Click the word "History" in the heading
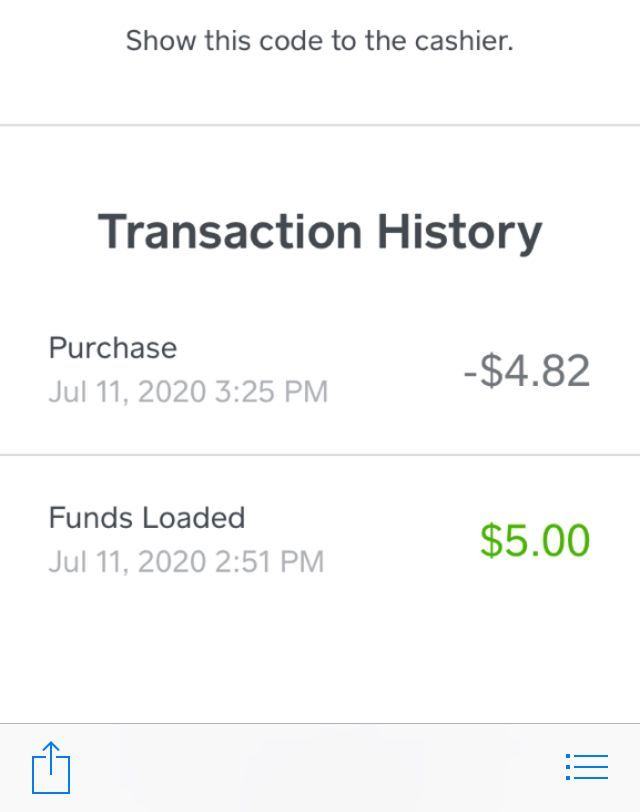Viewport: 640px width, 812px height. pos(459,232)
